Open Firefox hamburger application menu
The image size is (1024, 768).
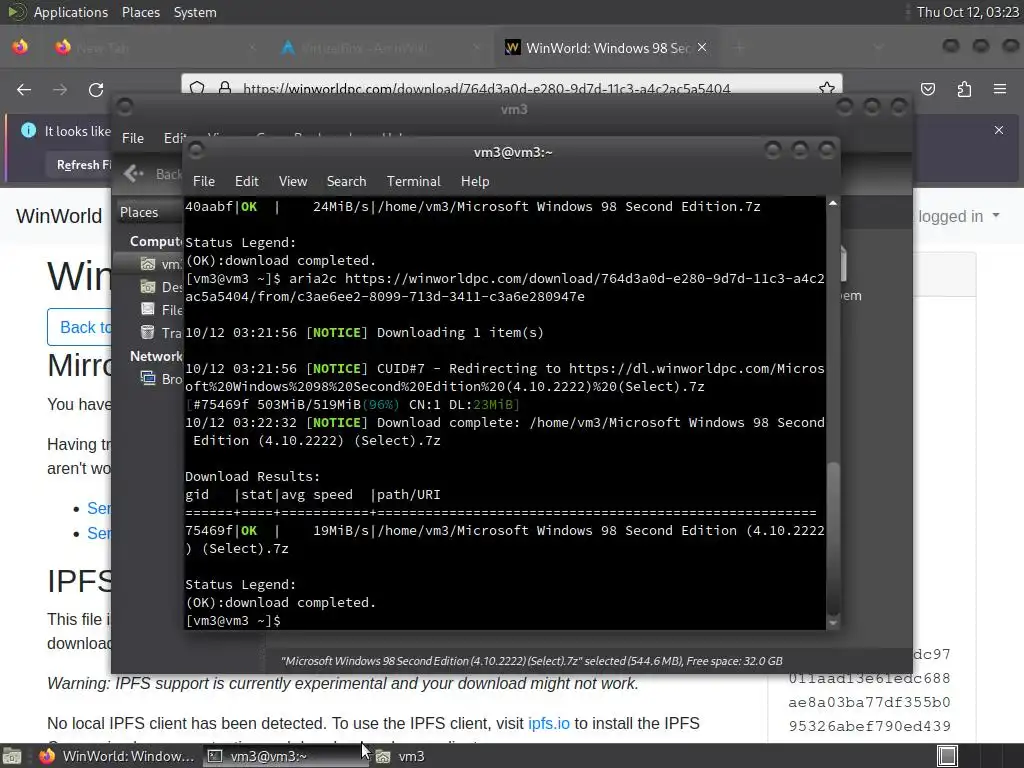[x=1000, y=89]
